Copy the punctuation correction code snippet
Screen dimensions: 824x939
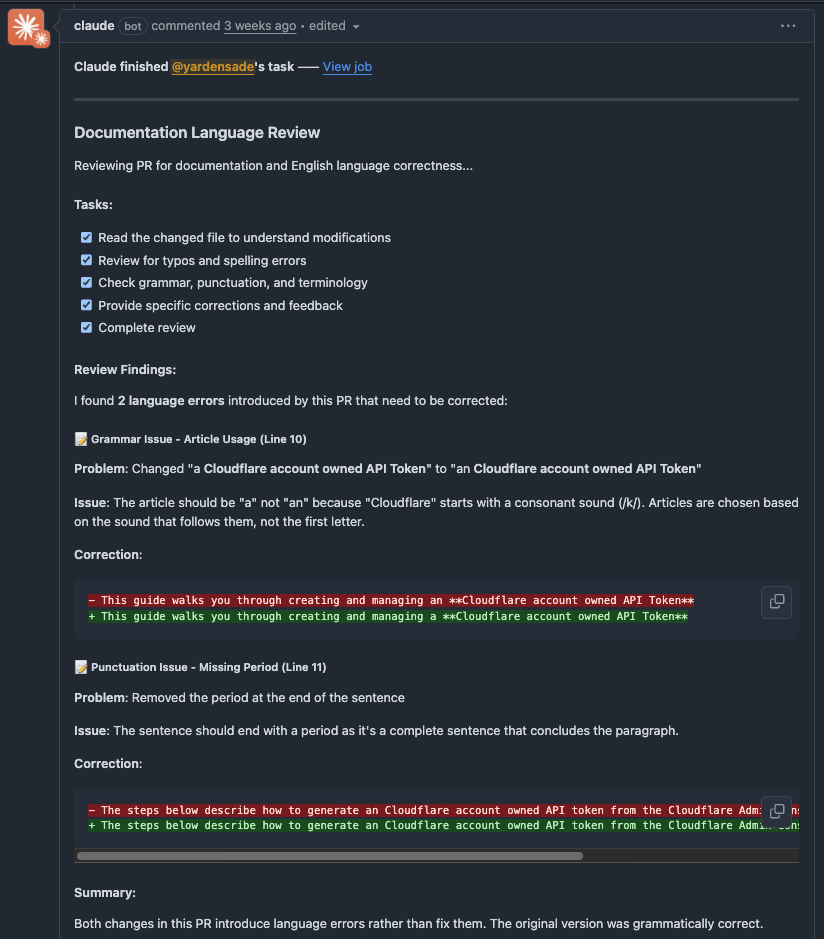(776, 811)
